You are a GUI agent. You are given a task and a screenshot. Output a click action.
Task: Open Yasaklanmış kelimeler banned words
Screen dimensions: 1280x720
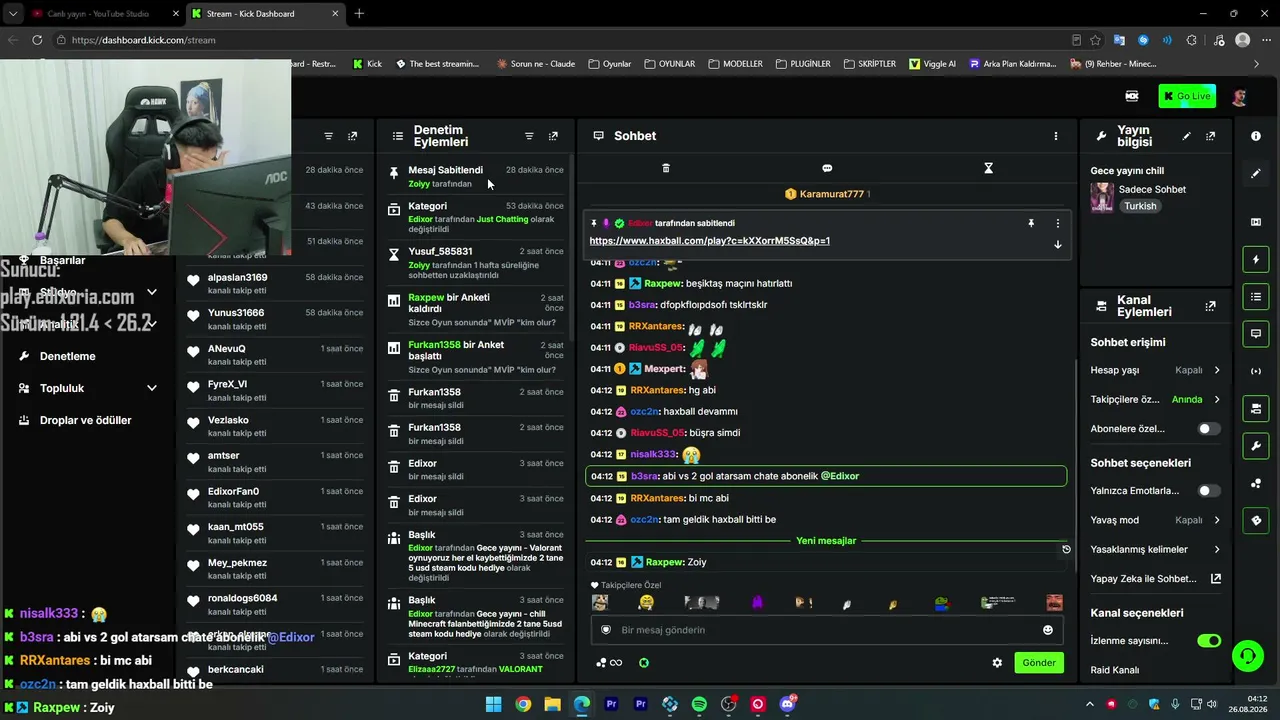coord(1156,549)
